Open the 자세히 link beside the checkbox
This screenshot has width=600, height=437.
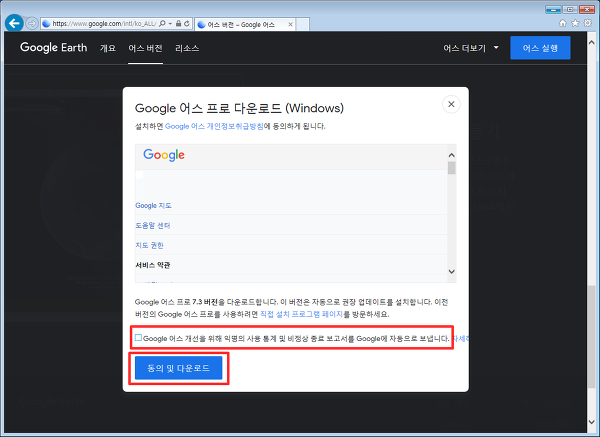460,339
